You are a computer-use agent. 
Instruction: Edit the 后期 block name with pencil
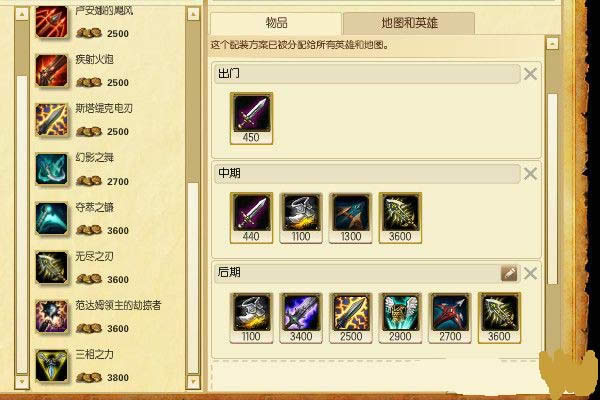(x=509, y=273)
